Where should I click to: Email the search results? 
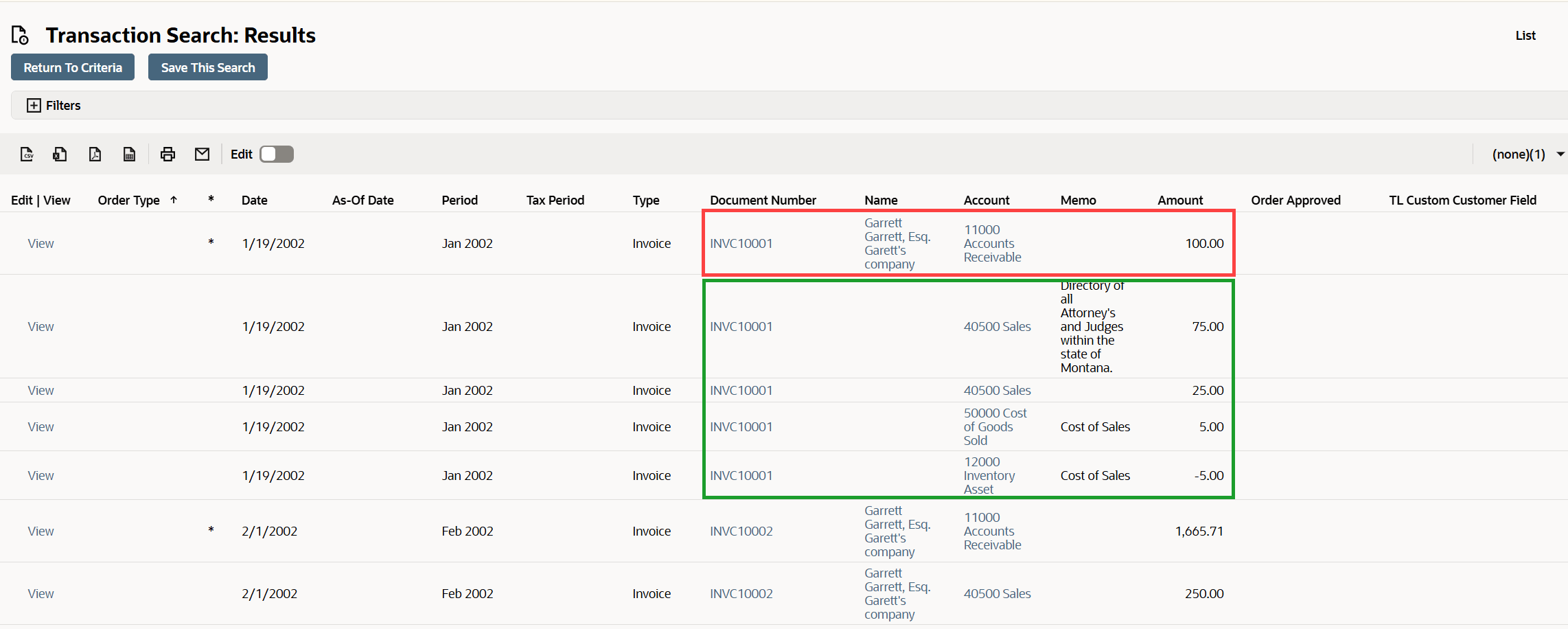click(x=202, y=155)
